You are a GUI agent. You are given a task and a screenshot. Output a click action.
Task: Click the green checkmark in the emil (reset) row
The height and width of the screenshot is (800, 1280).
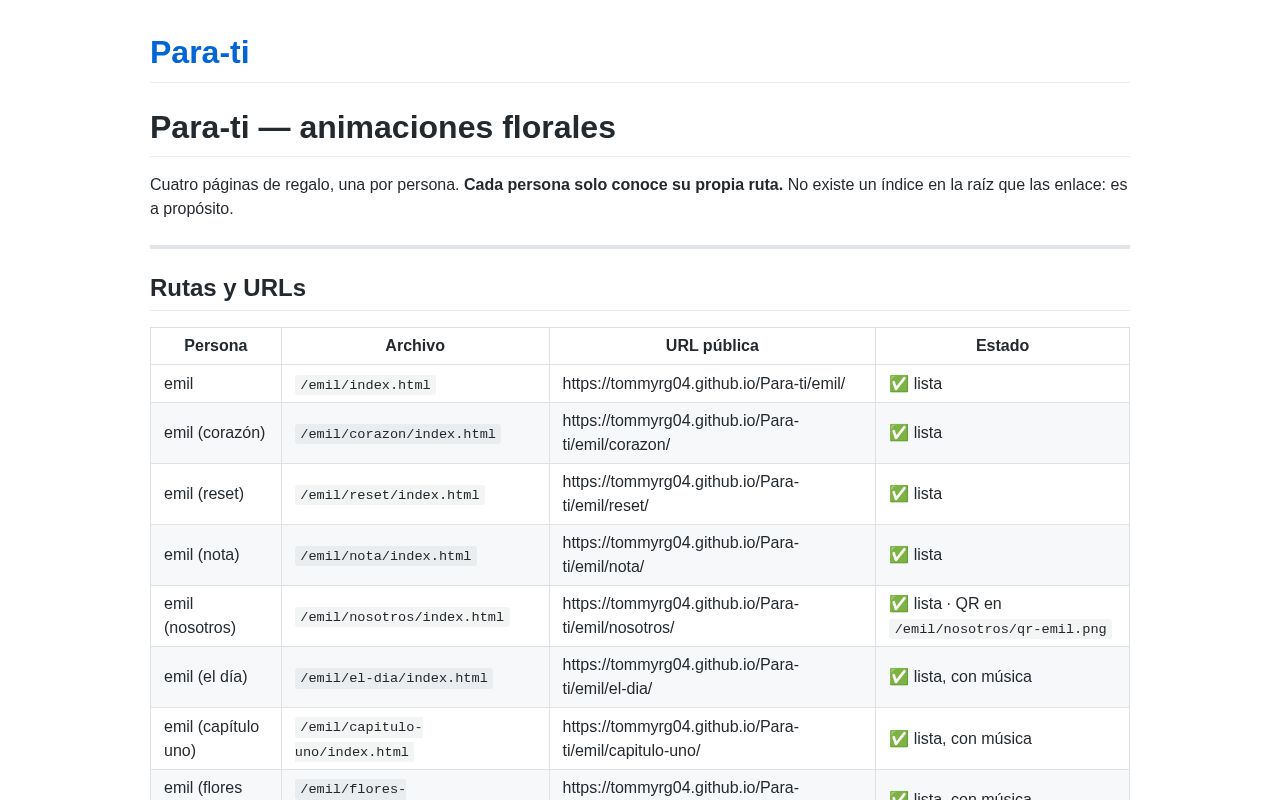point(899,494)
